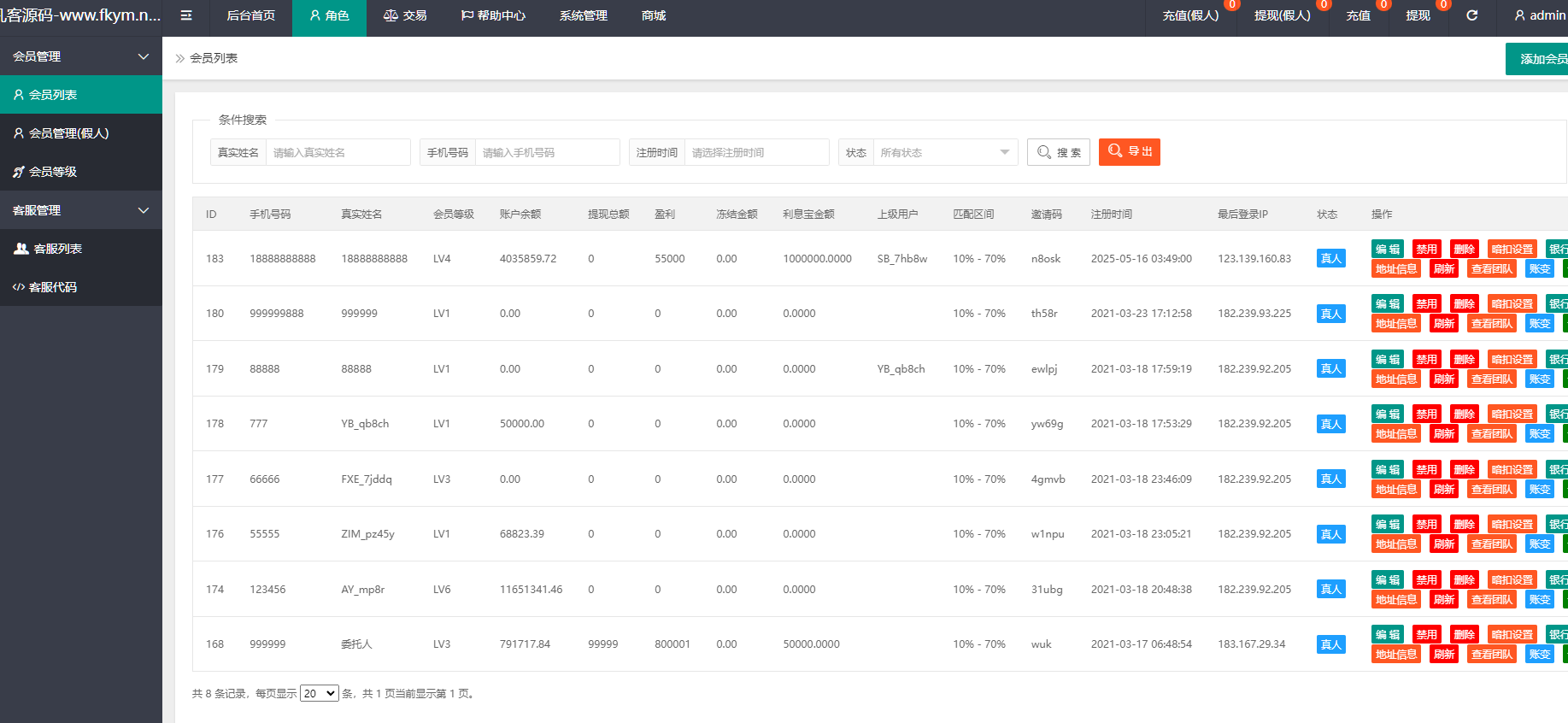
Task: Click into the 手机号码 search field
Action: pos(547,152)
